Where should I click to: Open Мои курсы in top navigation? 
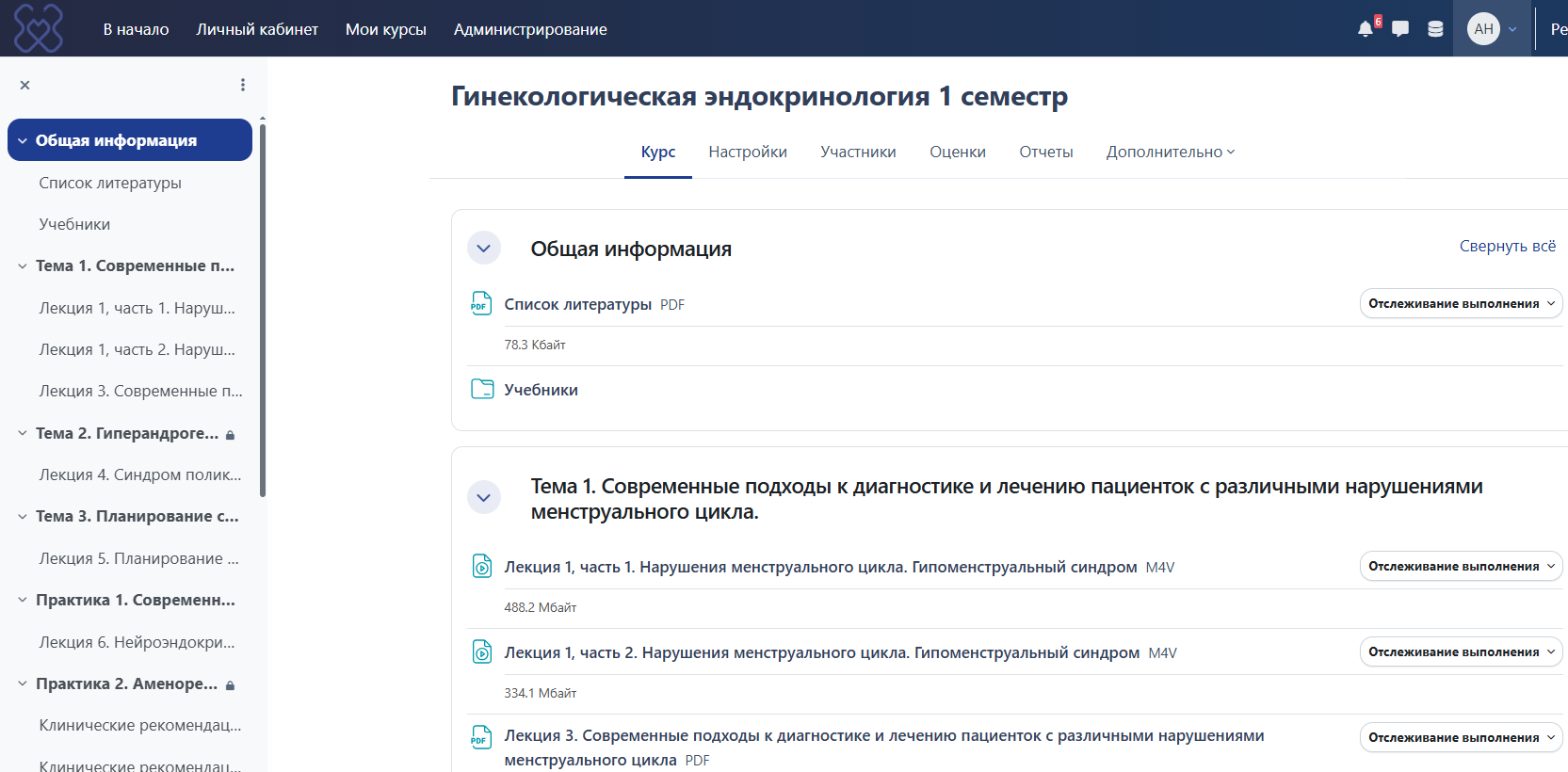[386, 29]
